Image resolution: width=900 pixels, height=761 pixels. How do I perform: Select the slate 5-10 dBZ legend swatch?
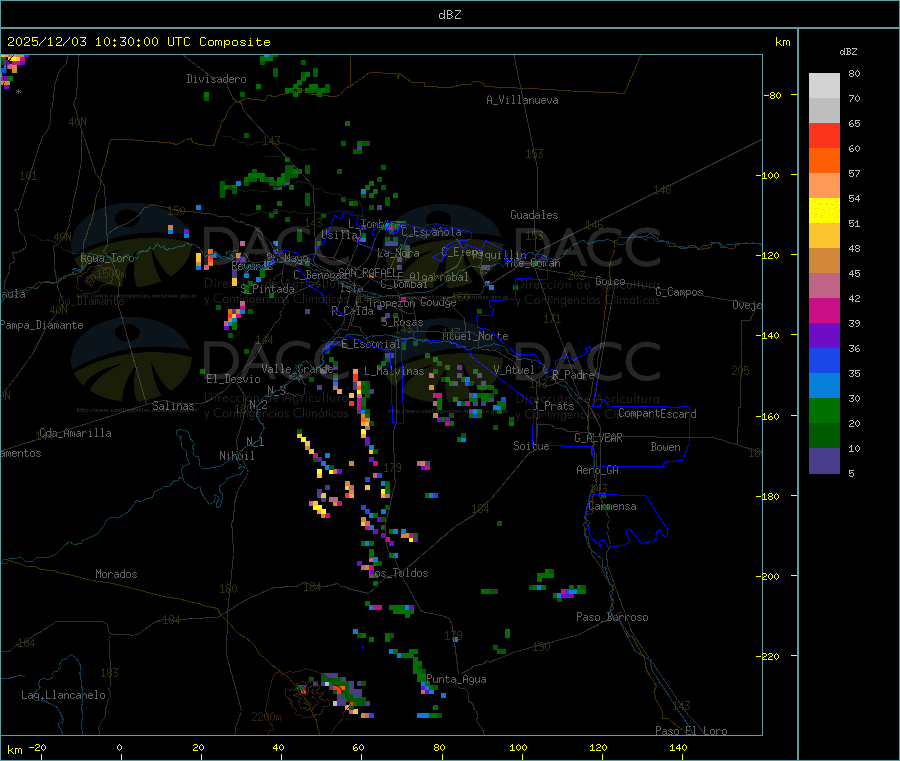click(824, 461)
